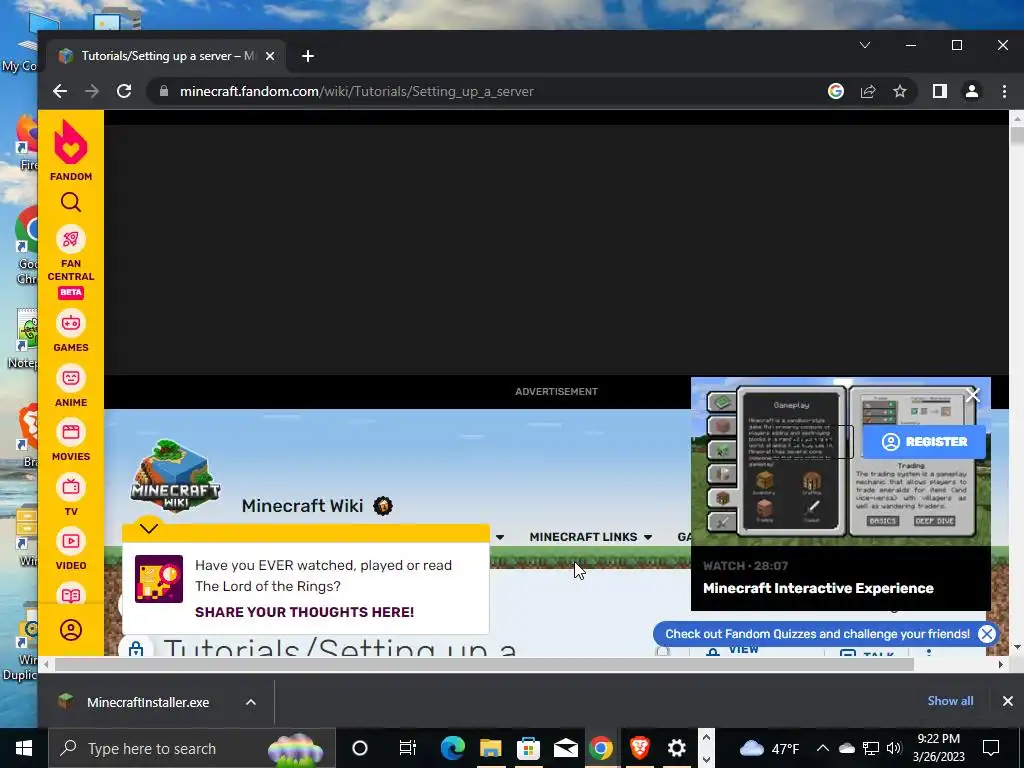Screen dimensions: 1024x768
Task: Open the Video sidebar icon
Action: click(x=71, y=541)
